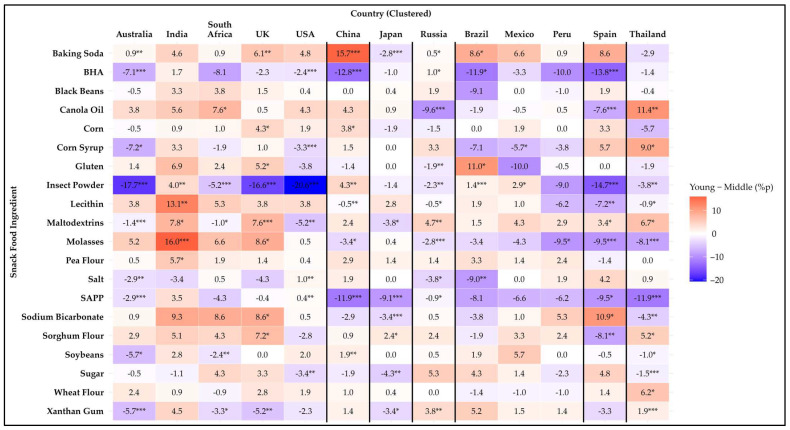The image size is (790, 430).
Task: Click the BHA Spain cell -13.8
Action: [605, 72]
